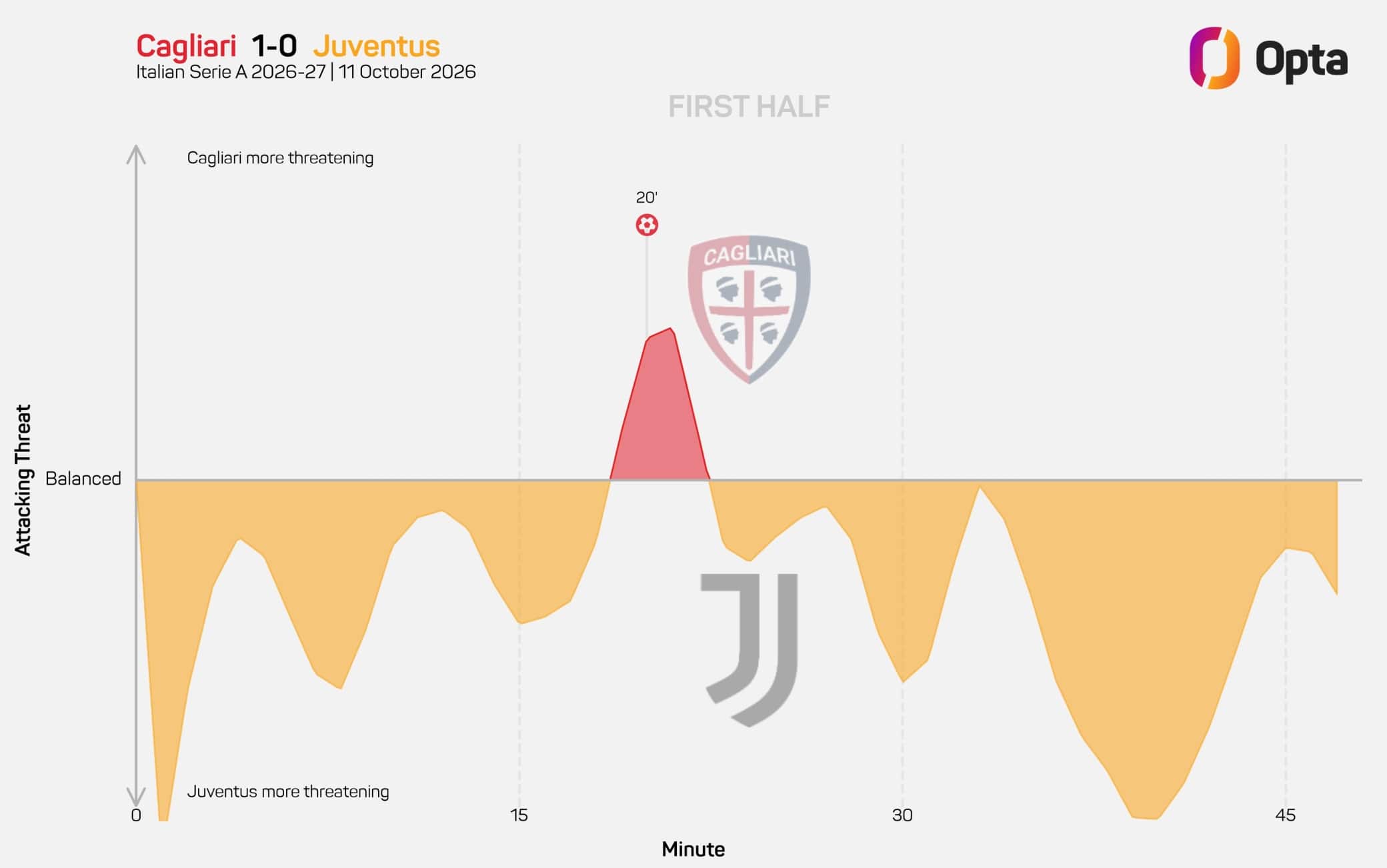The width and height of the screenshot is (1387, 868).
Task: Click the Juventus team name in the title
Action: coord(376,46)
